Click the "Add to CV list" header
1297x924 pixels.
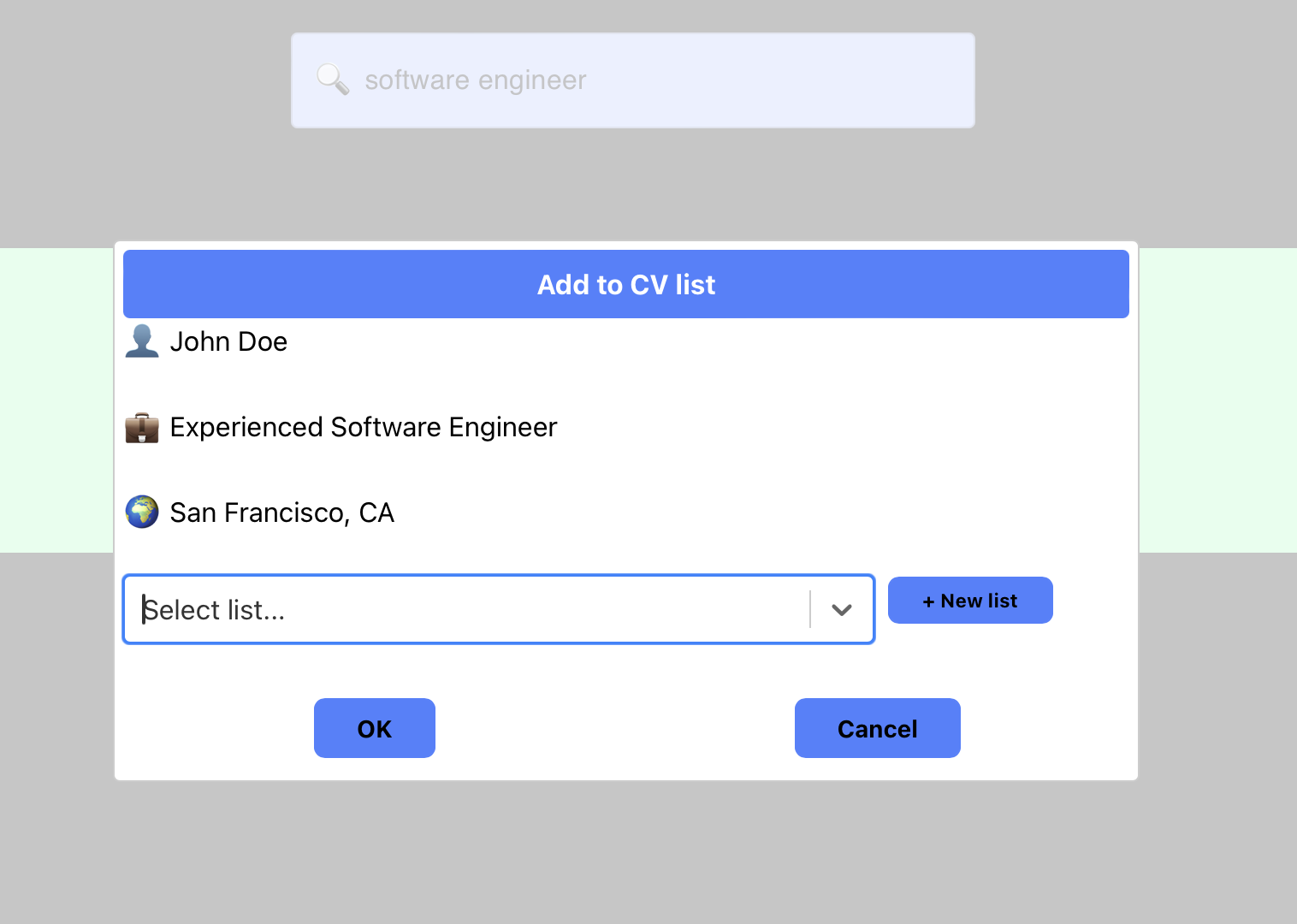(626, 284)
